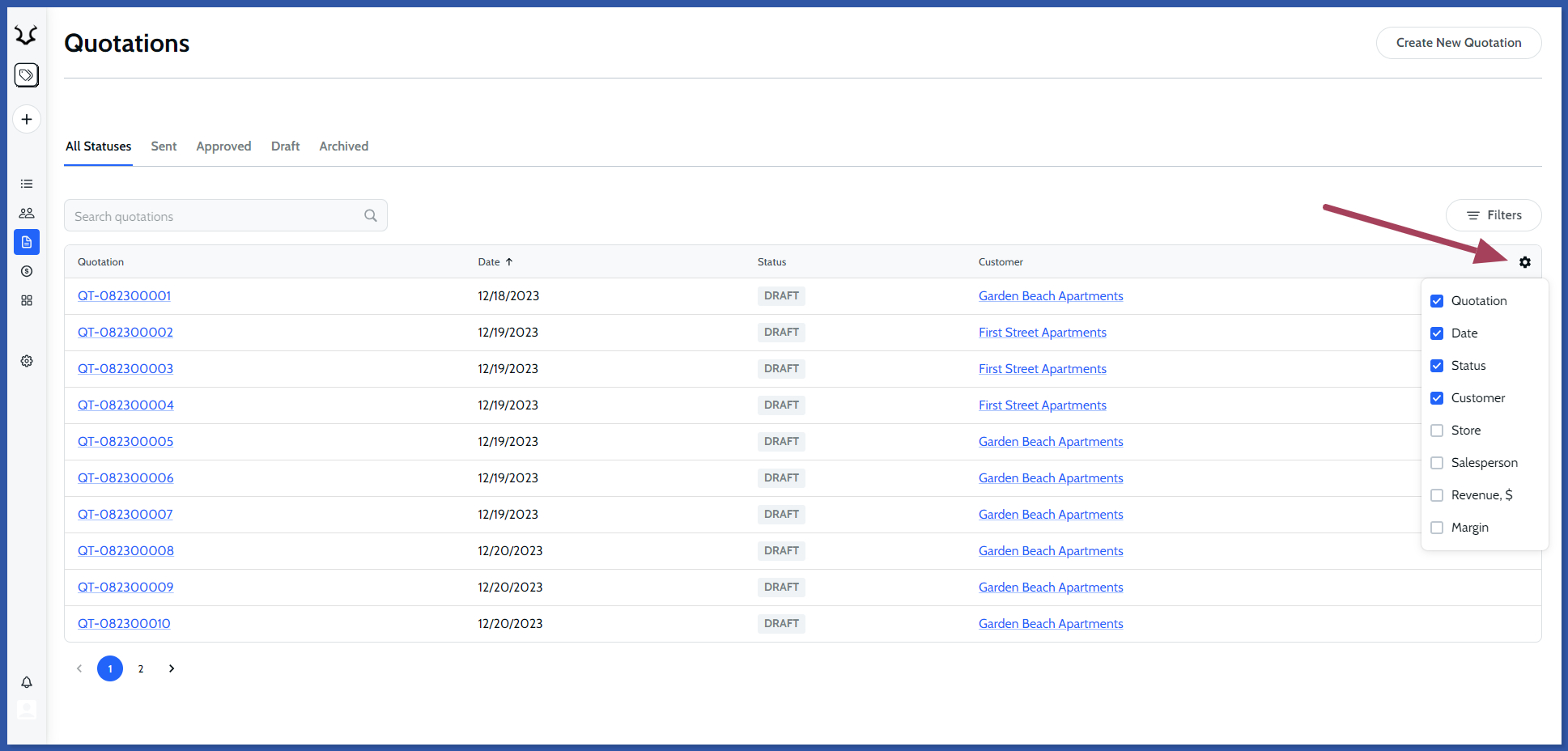The image size is (1568, 751).
Task: Click the plus button in the sidebar
Action: [27, 119]
